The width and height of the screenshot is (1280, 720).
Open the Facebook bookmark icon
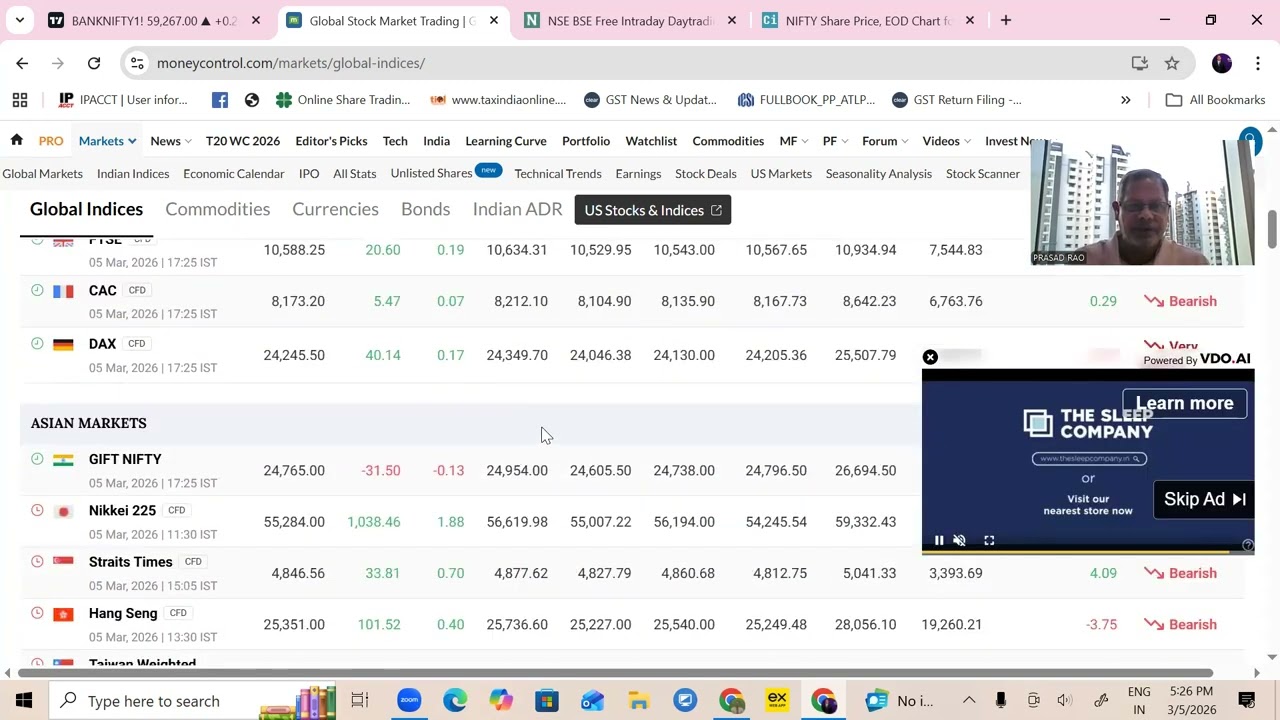220,100
